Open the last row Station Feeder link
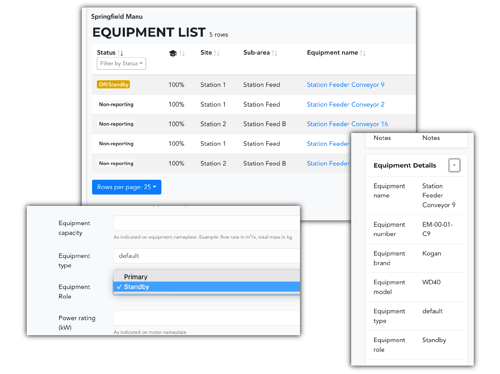 click(328, 163)
